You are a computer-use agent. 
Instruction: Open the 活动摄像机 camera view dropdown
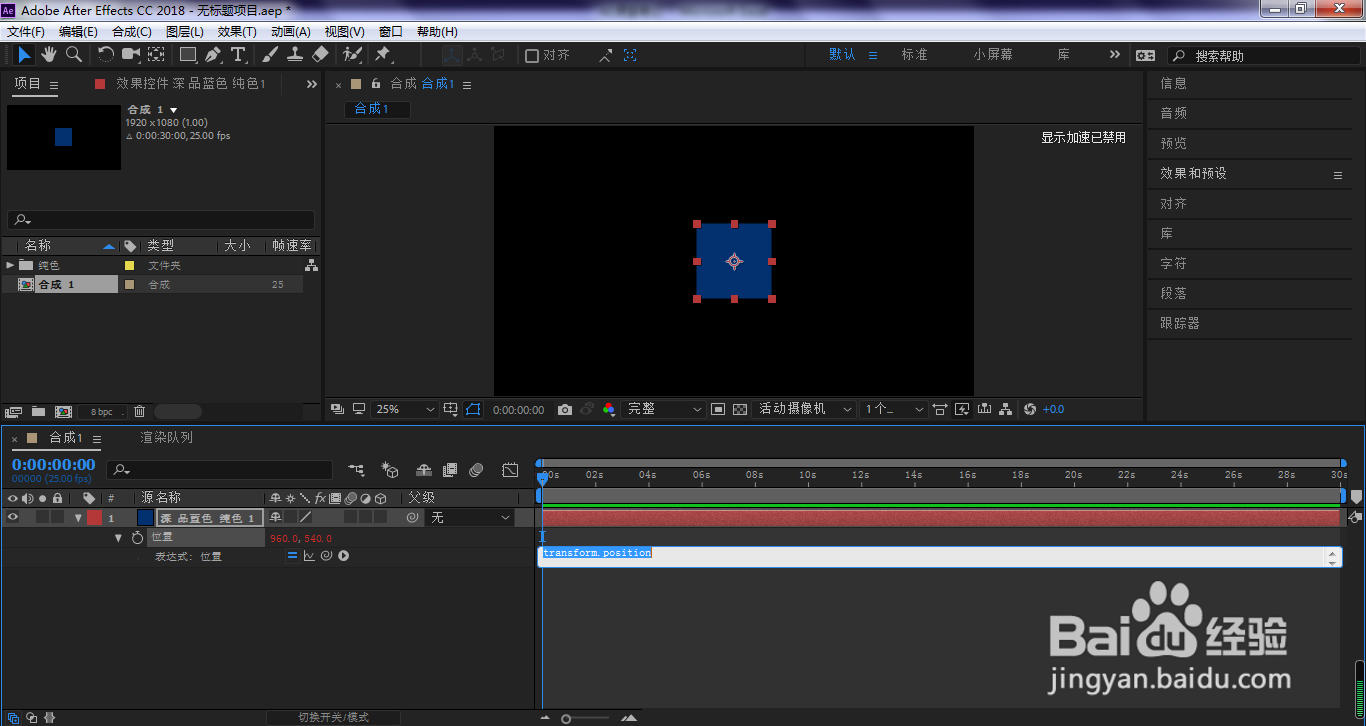click(x=806, y=409)
